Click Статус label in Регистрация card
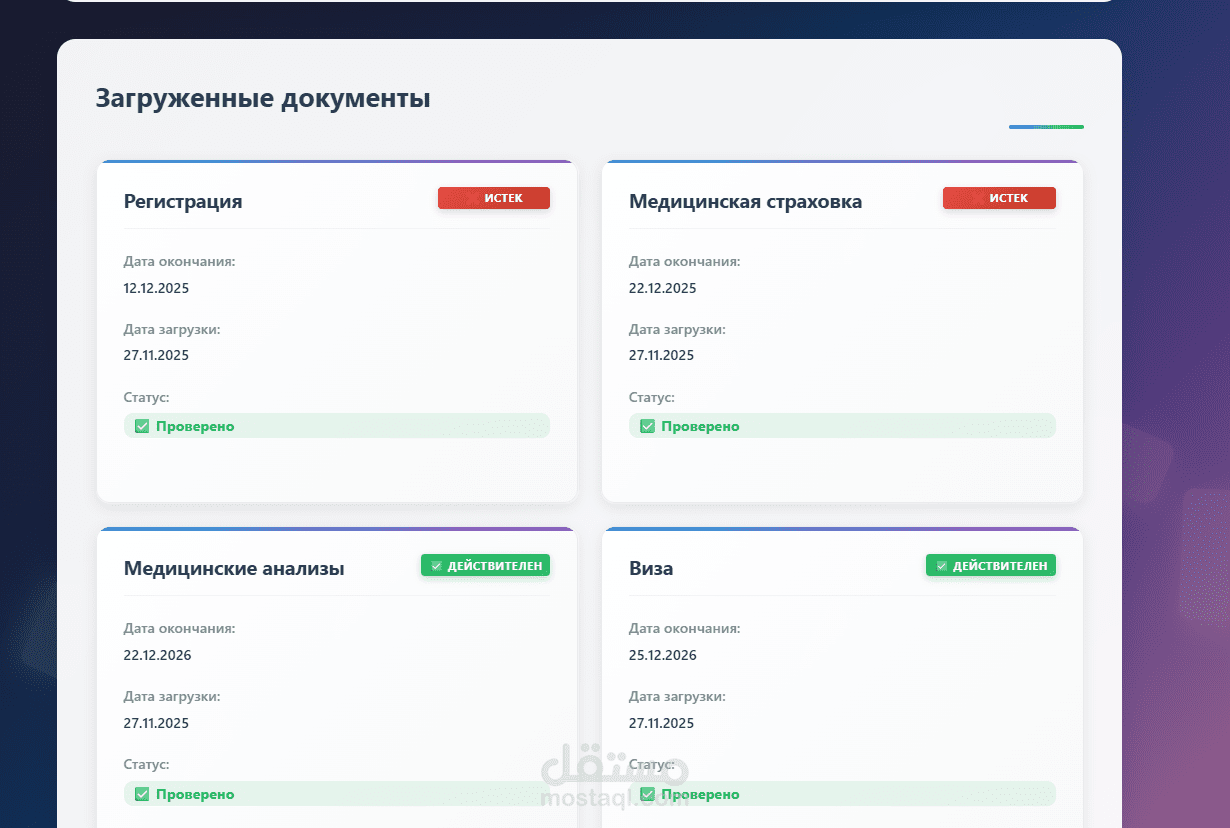1230x828 pixels. point(146,397)
